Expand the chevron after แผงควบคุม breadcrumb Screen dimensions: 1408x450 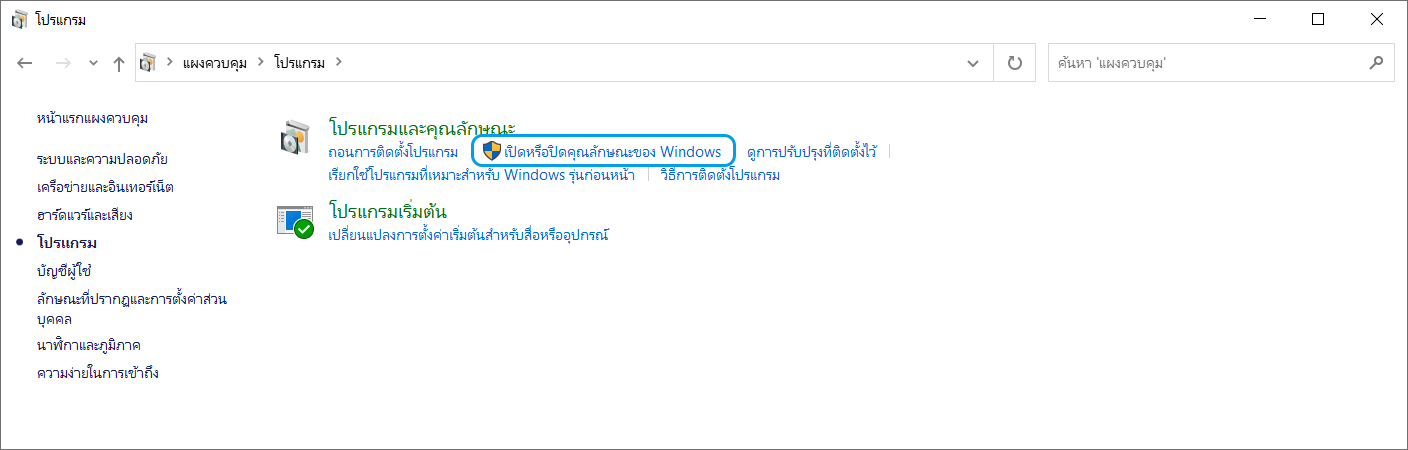click(261, 62)
